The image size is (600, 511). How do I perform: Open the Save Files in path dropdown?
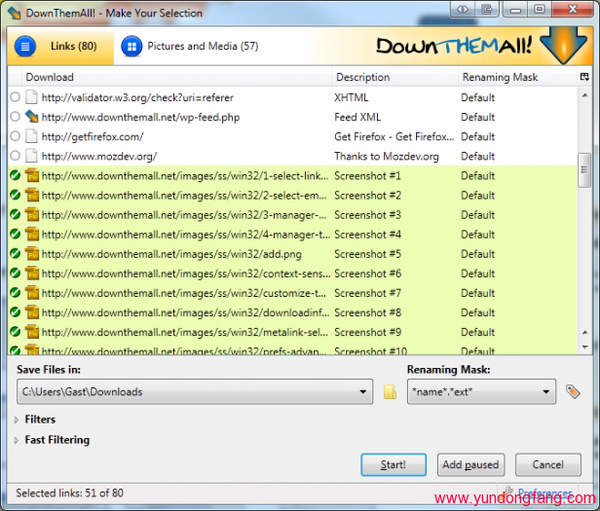364,393
